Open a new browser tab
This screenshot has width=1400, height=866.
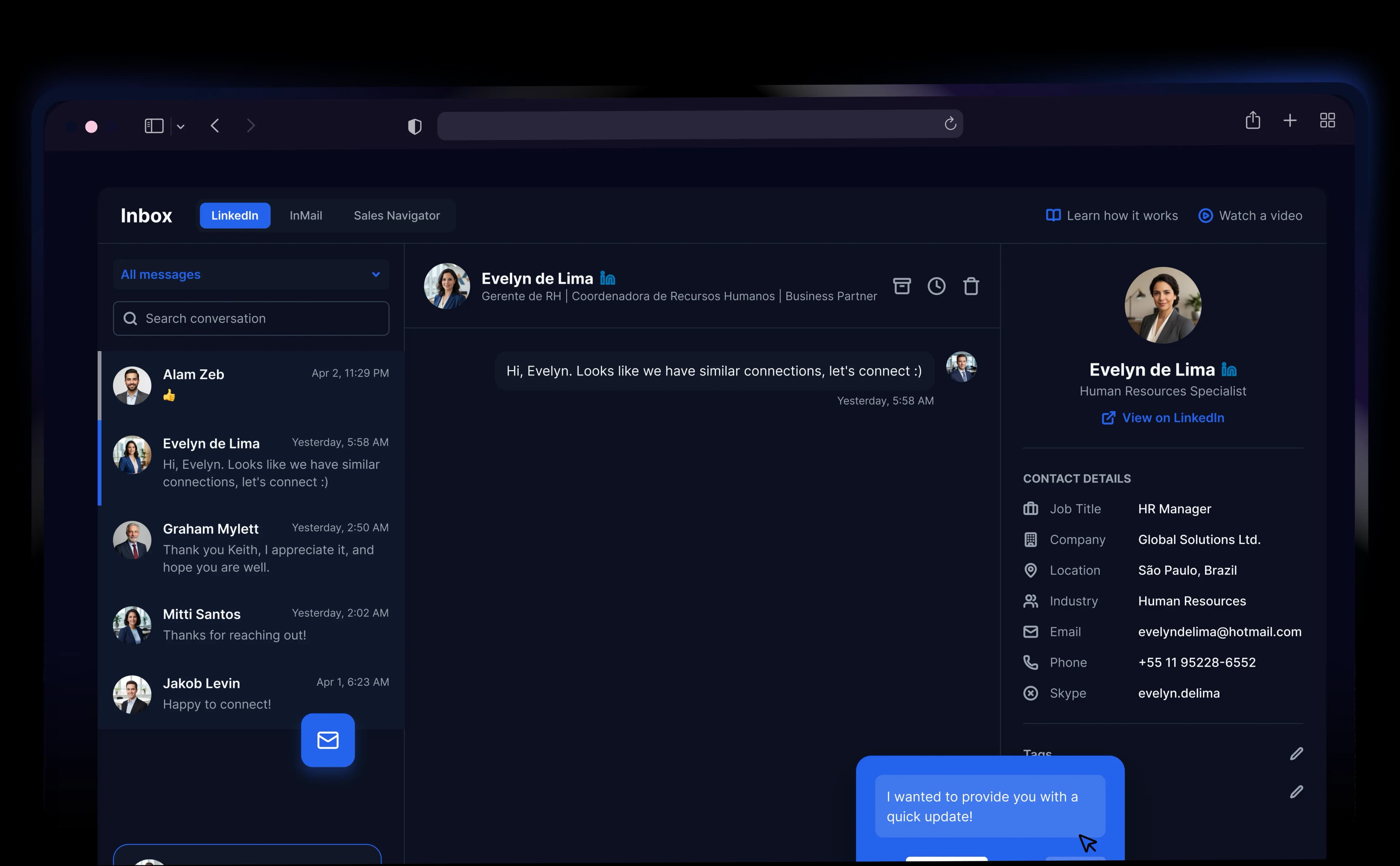pos(1290,120)
